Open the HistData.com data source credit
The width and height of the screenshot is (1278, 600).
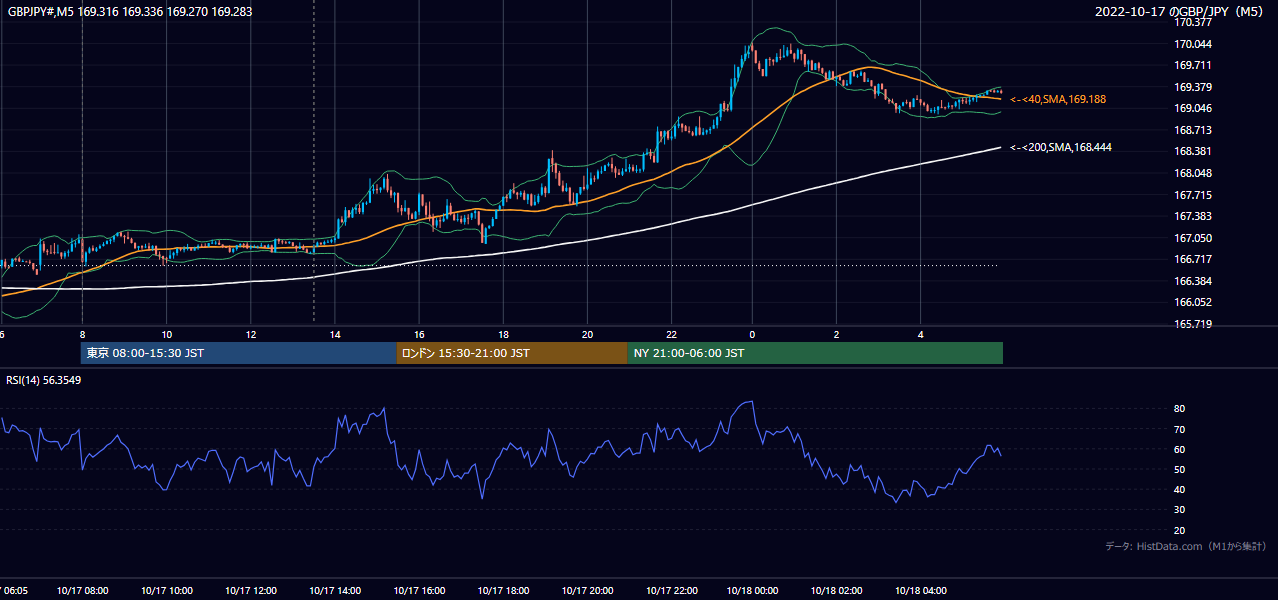[x=1186, y=547]
